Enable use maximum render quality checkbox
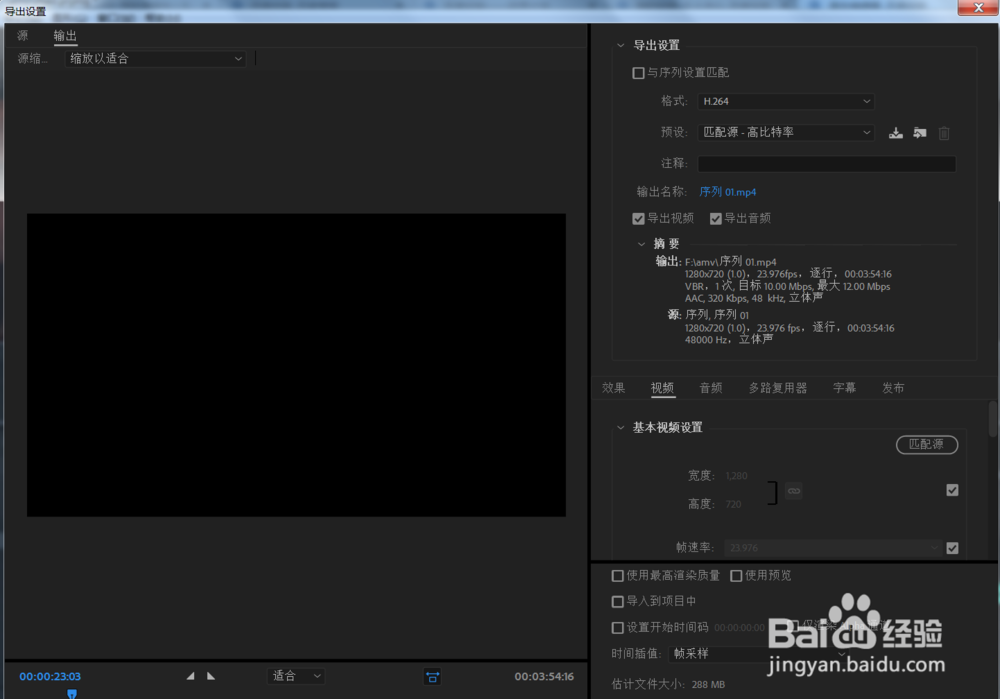 tap(617, 576)
